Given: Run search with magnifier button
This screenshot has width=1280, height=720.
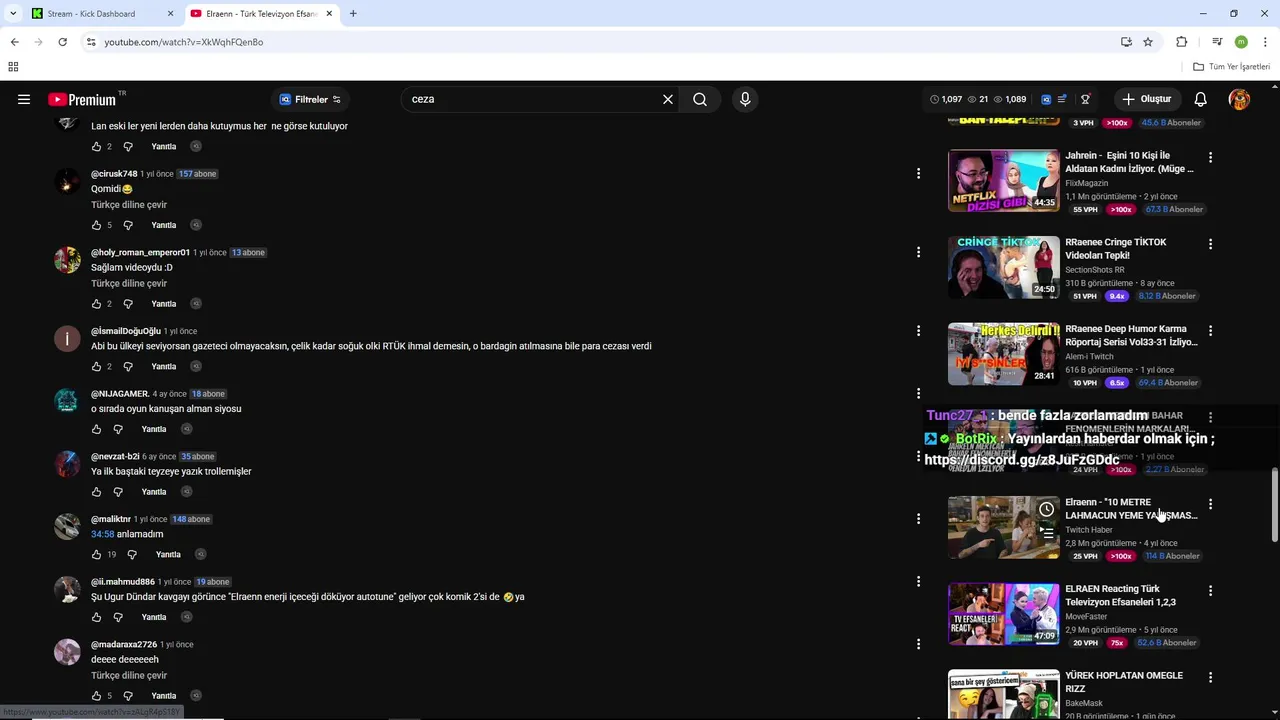Looking at the screenshot, I should [700, 99].
